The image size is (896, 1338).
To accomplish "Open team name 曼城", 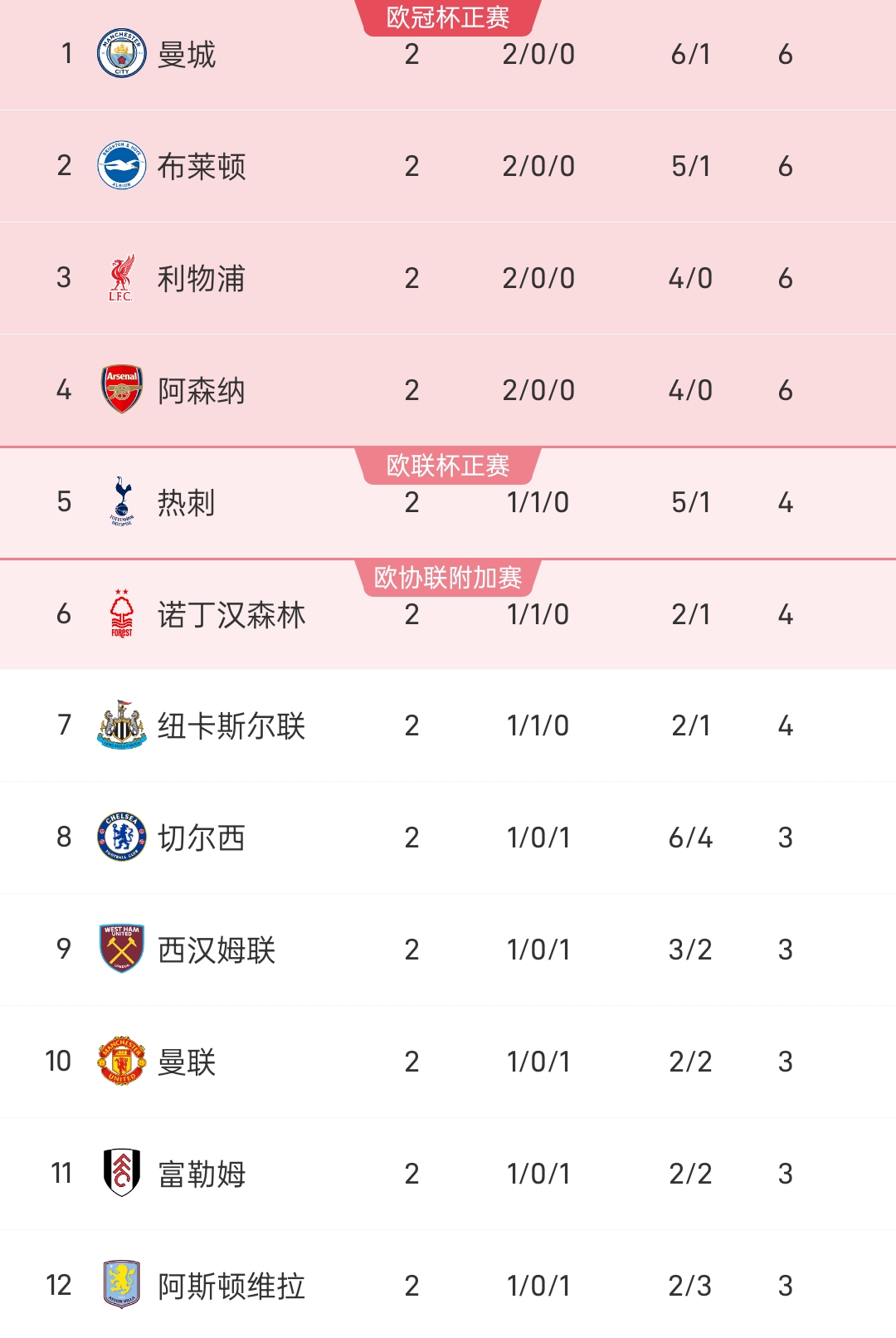I will [x=187, y=55].
